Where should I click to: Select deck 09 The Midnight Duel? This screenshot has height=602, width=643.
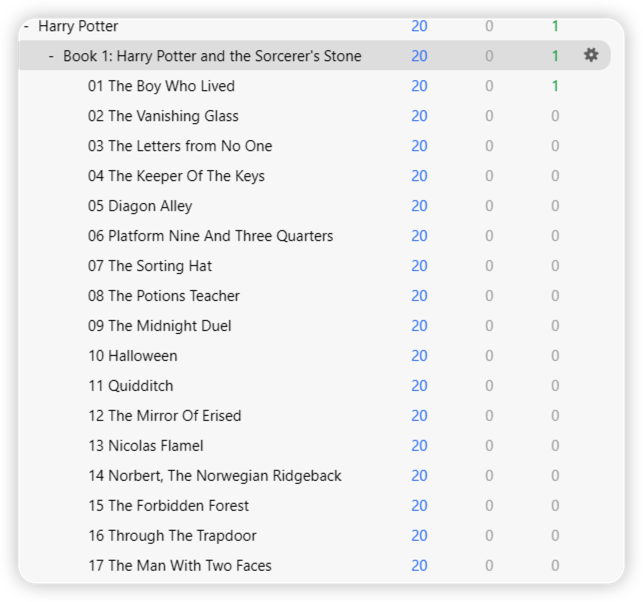point(160,326)
